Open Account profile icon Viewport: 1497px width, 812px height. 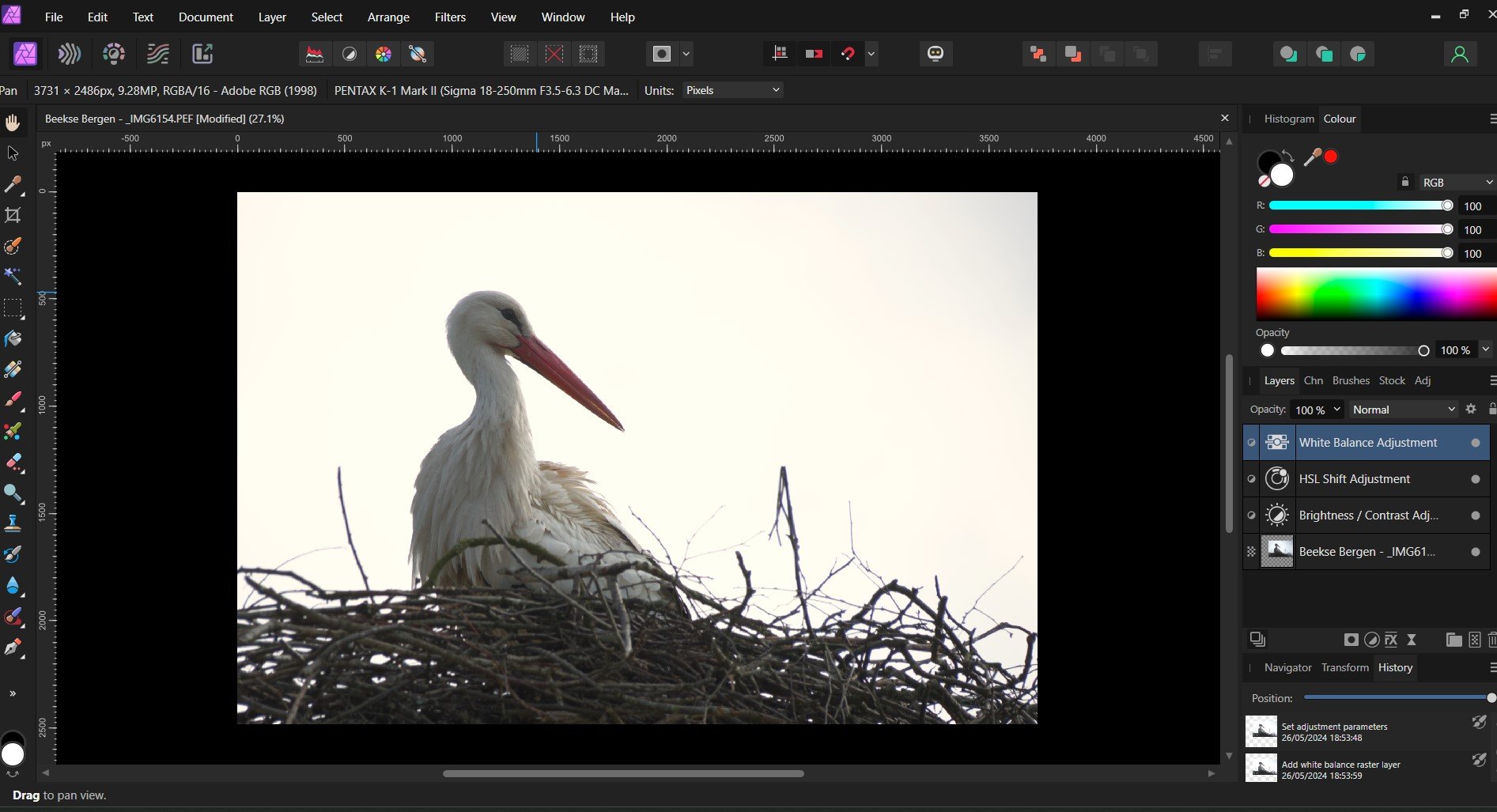[x=1460, y=54]
